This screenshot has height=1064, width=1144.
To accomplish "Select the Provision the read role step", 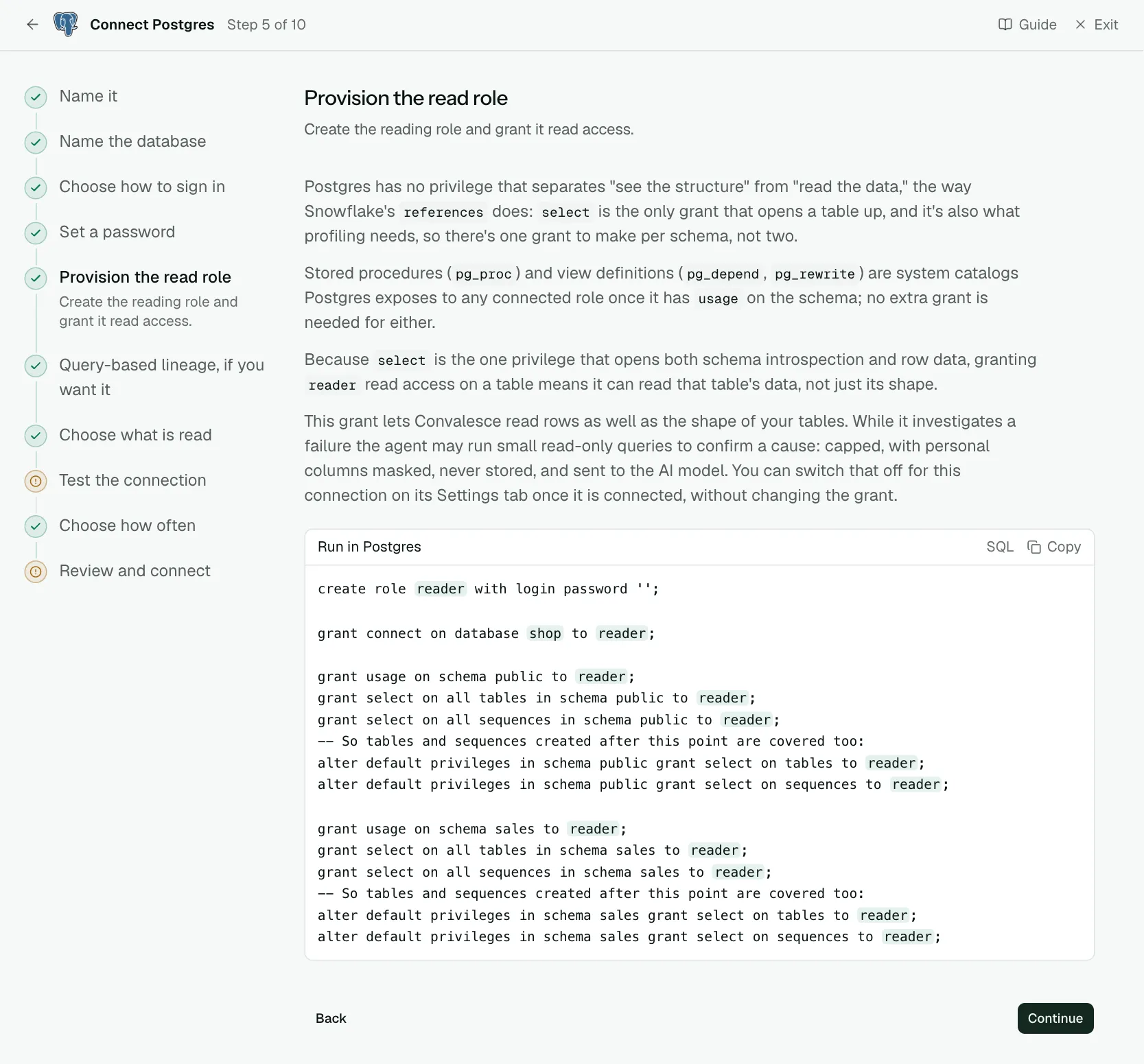I will point(145,277).
